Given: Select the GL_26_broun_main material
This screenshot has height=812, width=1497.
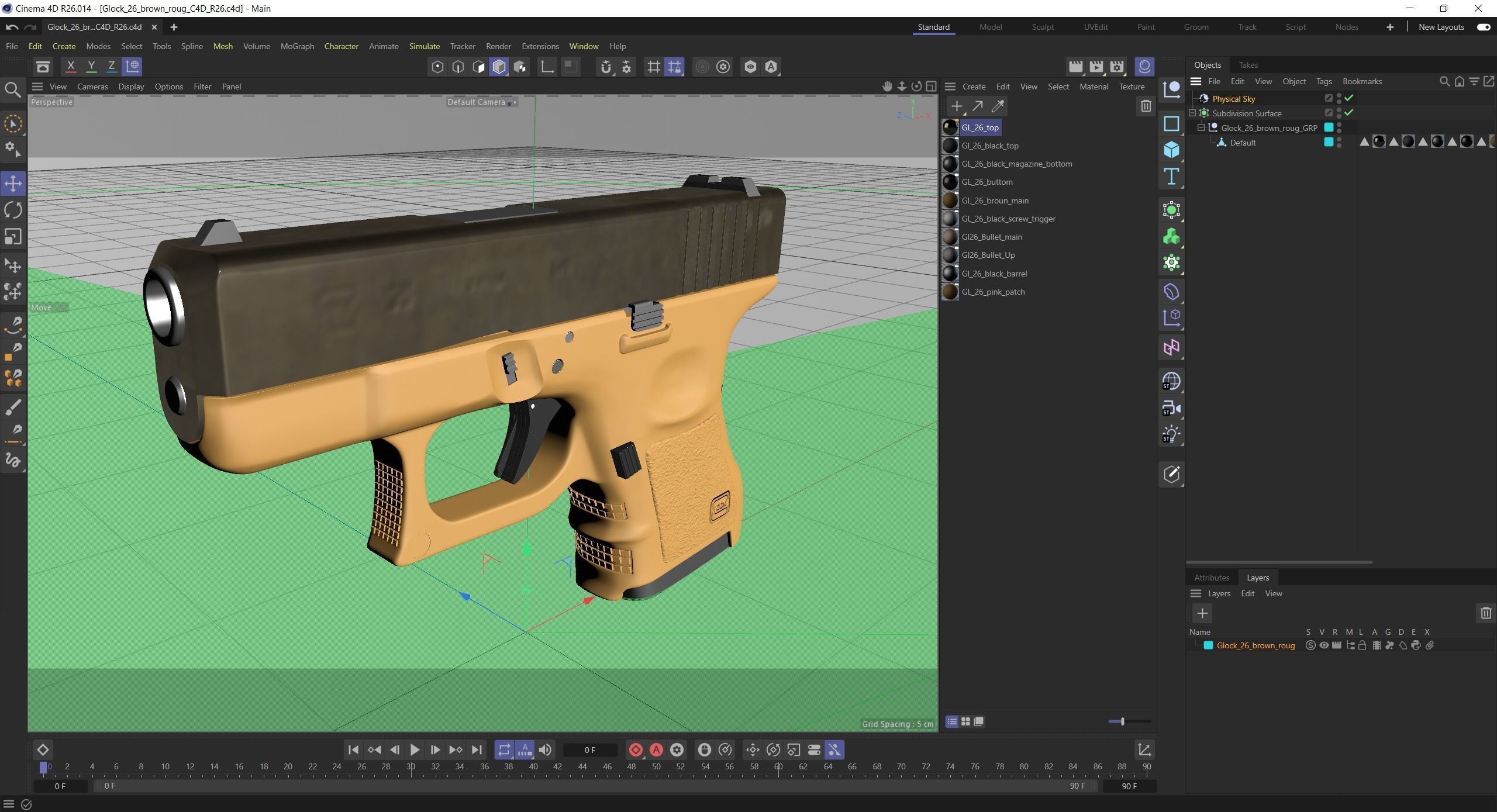Looking at the screenshot, I should (x=995, y=201).
